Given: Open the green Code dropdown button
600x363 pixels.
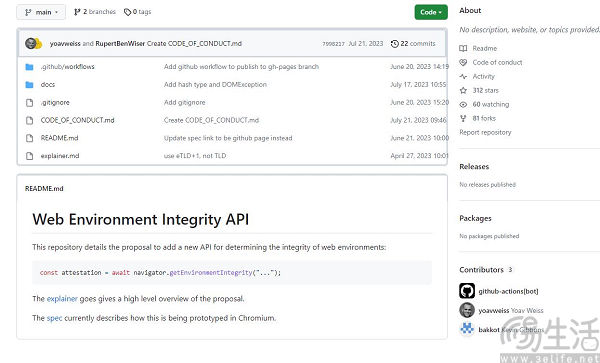Looking at the screenshot, I should (x=431, y=12).
